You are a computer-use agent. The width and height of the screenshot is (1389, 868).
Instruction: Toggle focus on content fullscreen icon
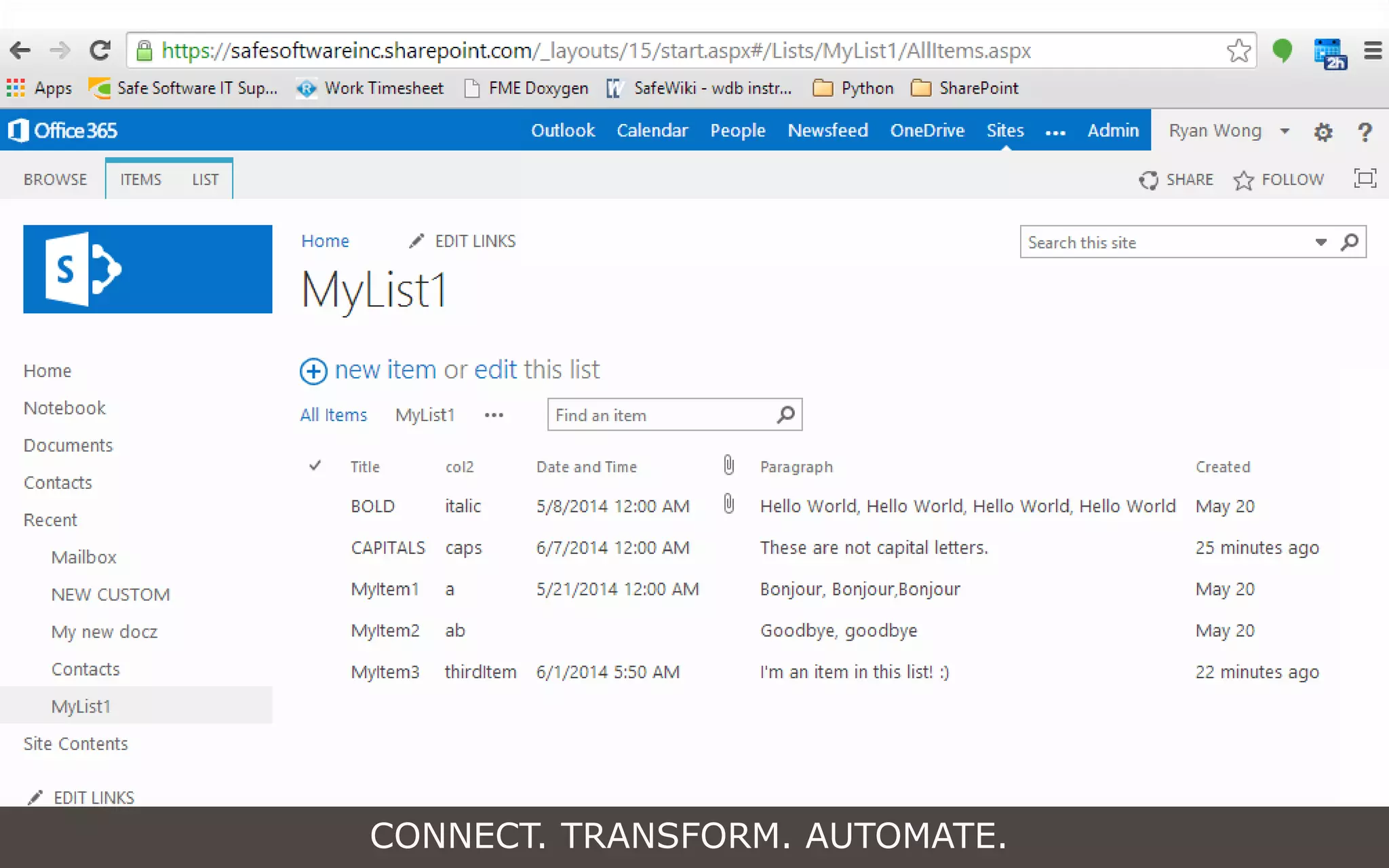coord(1365,178)
